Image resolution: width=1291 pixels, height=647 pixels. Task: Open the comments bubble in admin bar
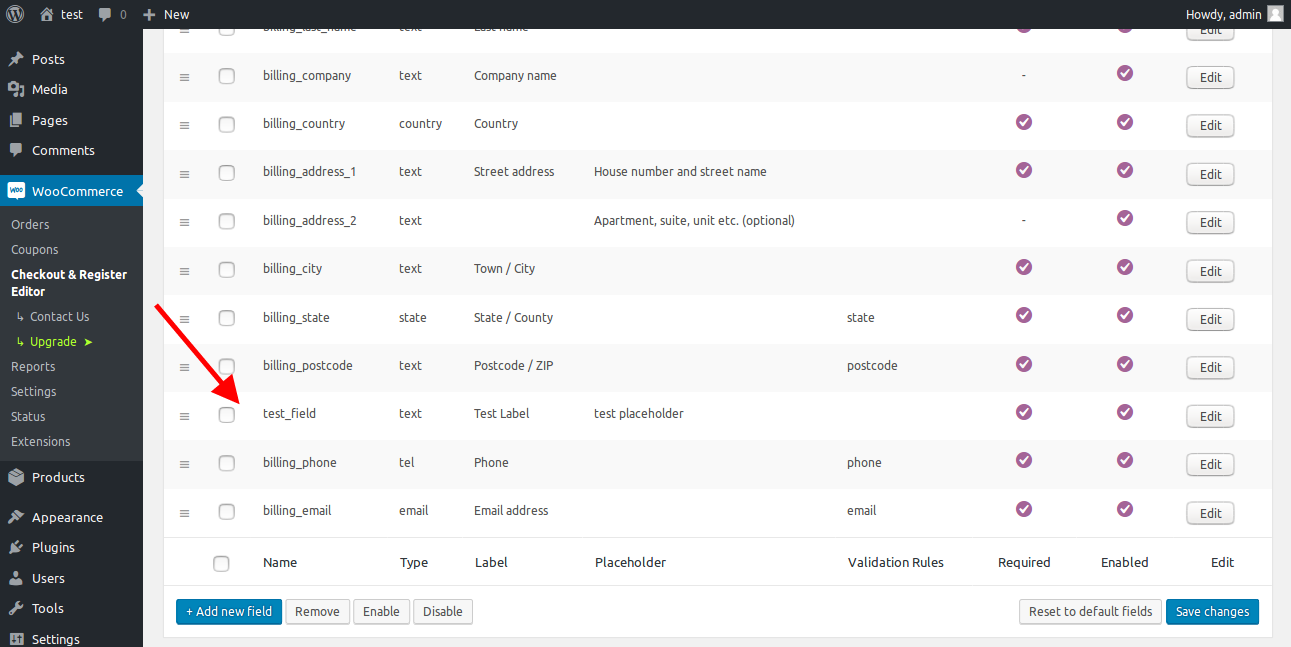107,15
